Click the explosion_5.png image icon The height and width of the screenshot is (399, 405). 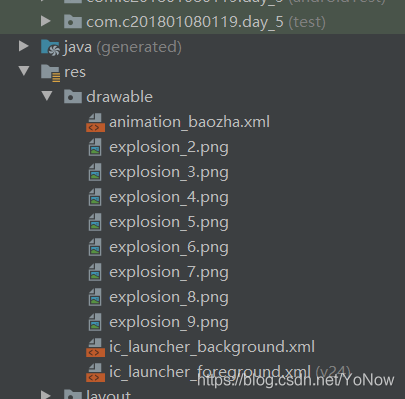95,222
